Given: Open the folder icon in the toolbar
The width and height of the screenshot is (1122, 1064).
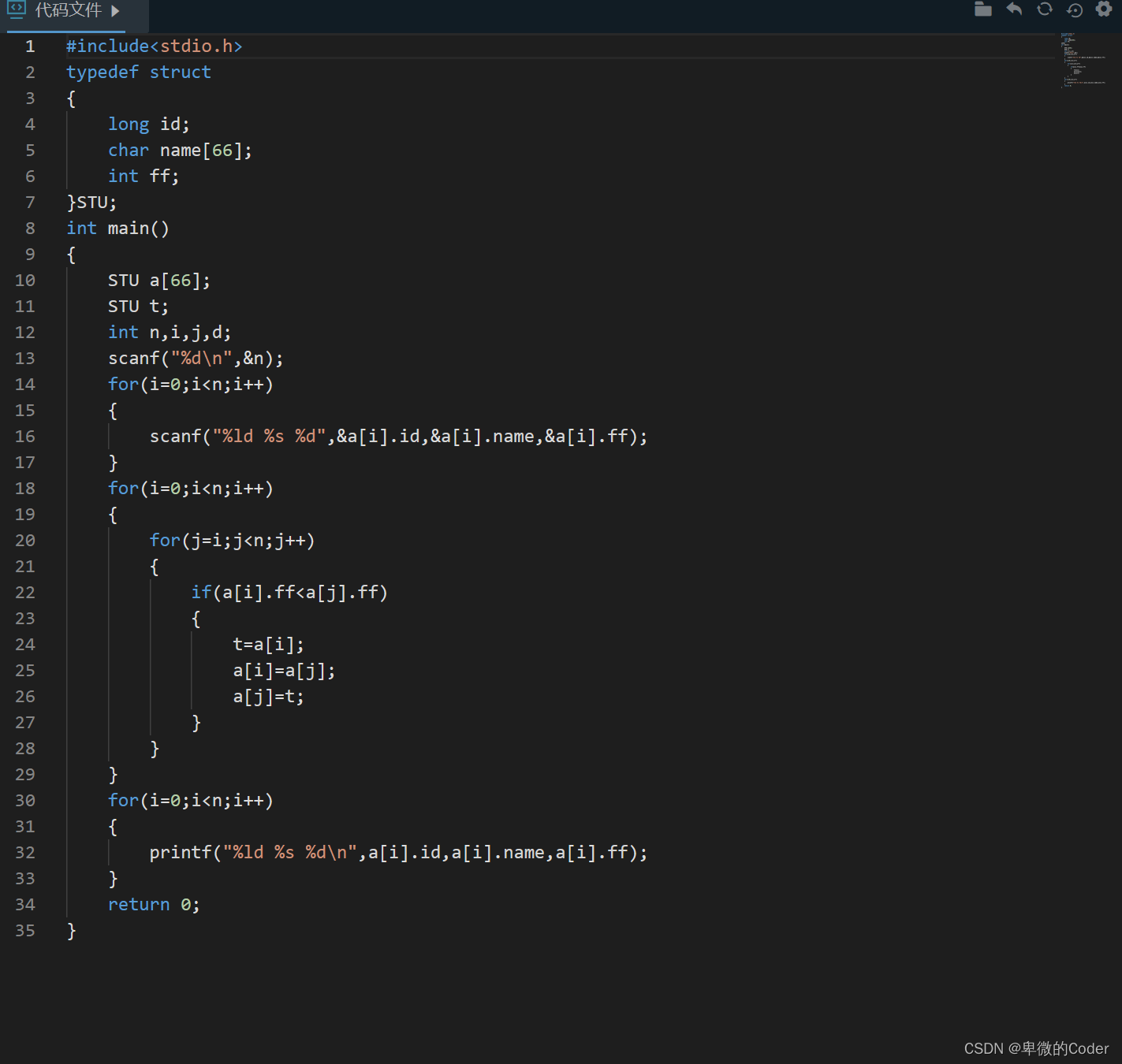Looking at the screenshot, I should [x=982, y=9].
